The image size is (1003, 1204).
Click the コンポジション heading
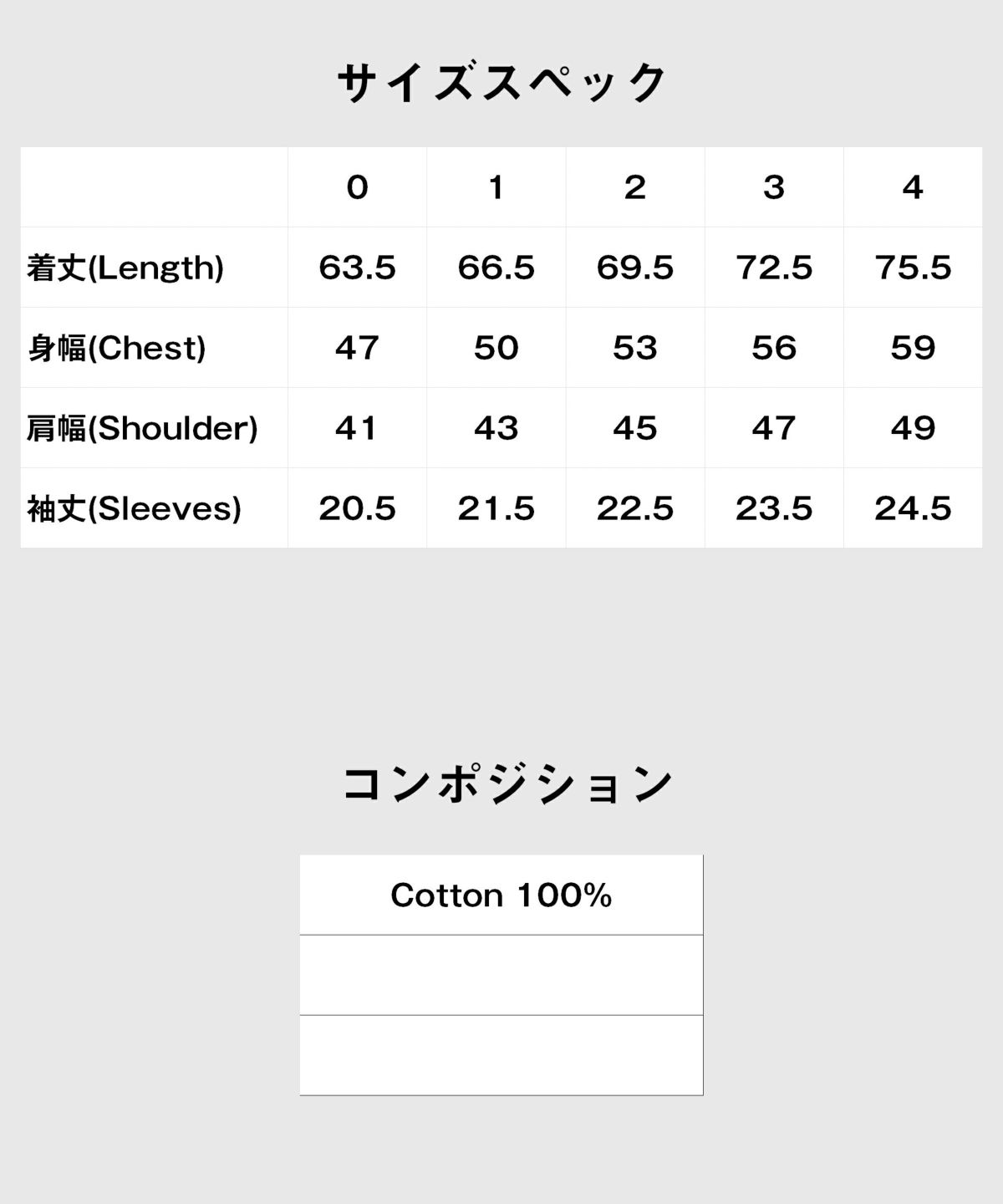pos(507,783)
